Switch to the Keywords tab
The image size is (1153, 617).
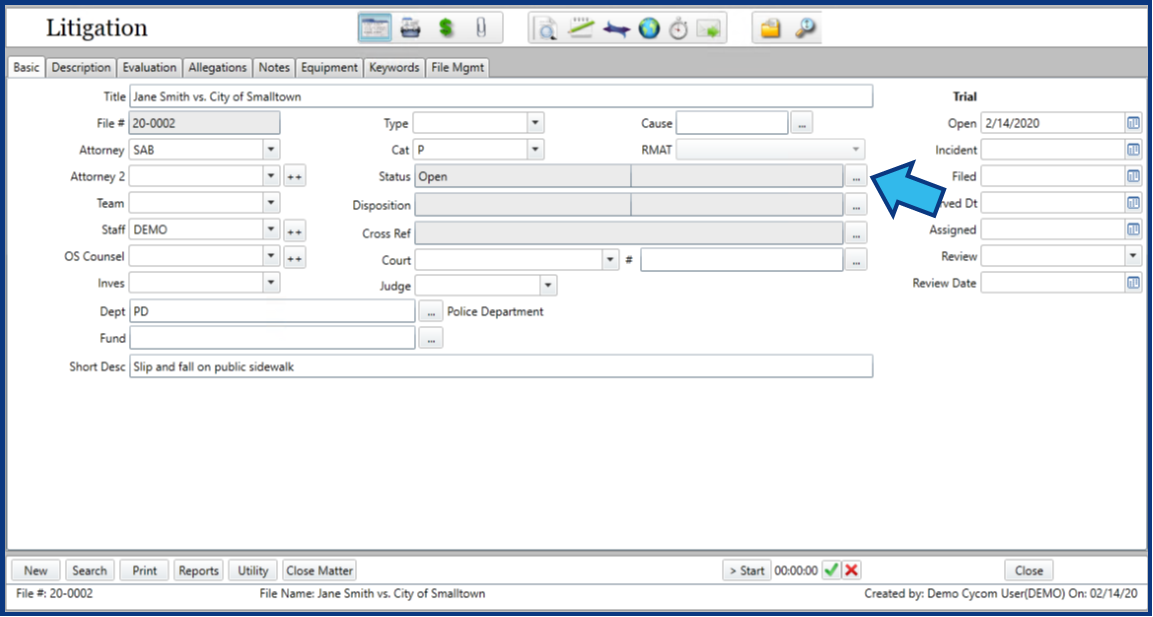tap(394, 67)
